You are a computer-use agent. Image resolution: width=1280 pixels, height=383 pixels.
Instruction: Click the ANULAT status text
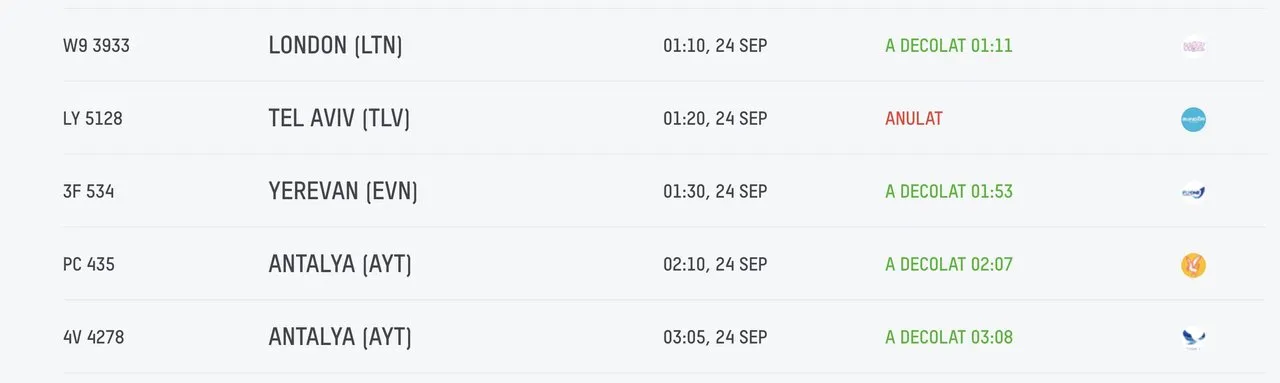pyautogui.click(x=914, y=119)
